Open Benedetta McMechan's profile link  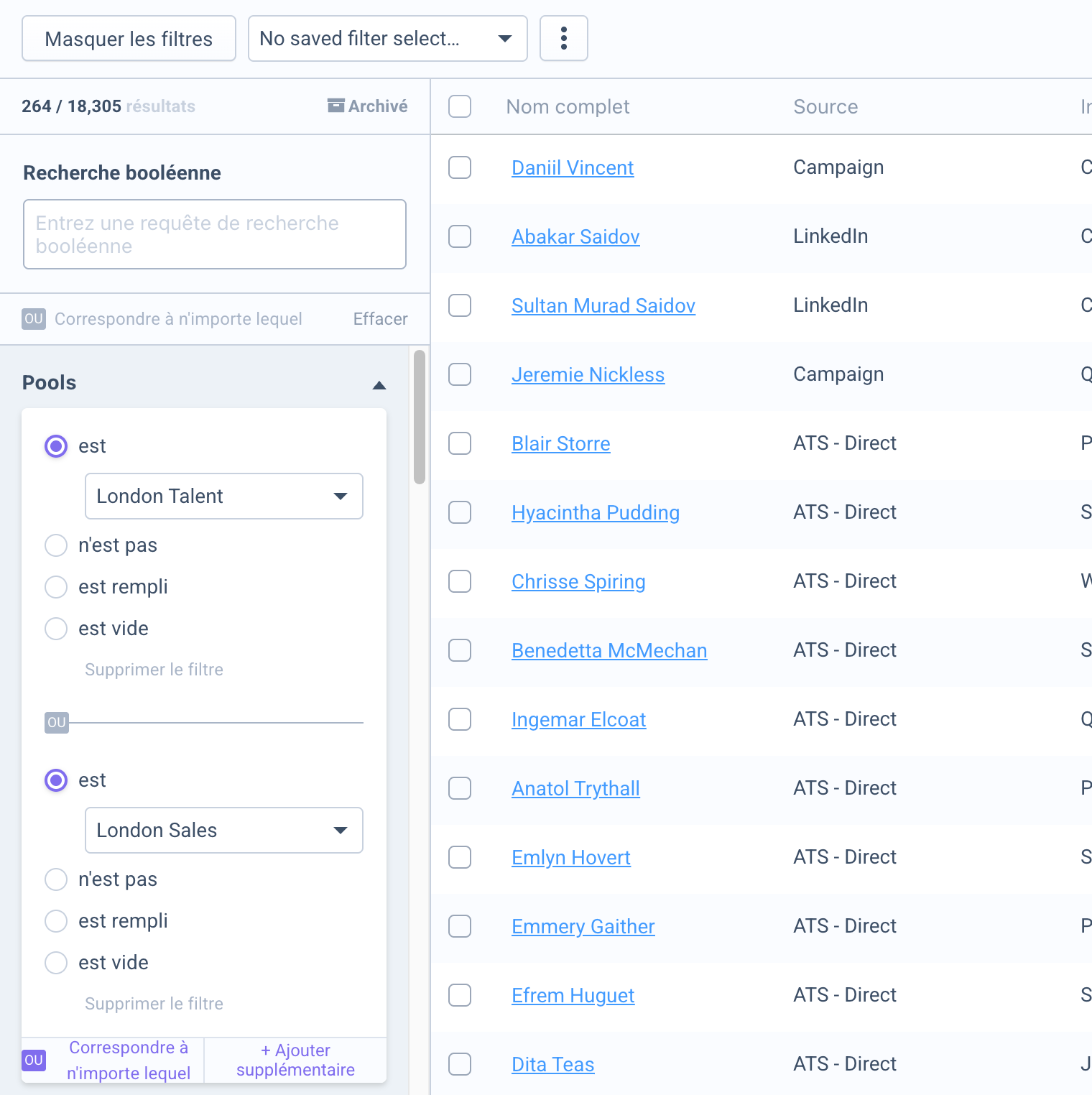point(609,651)
